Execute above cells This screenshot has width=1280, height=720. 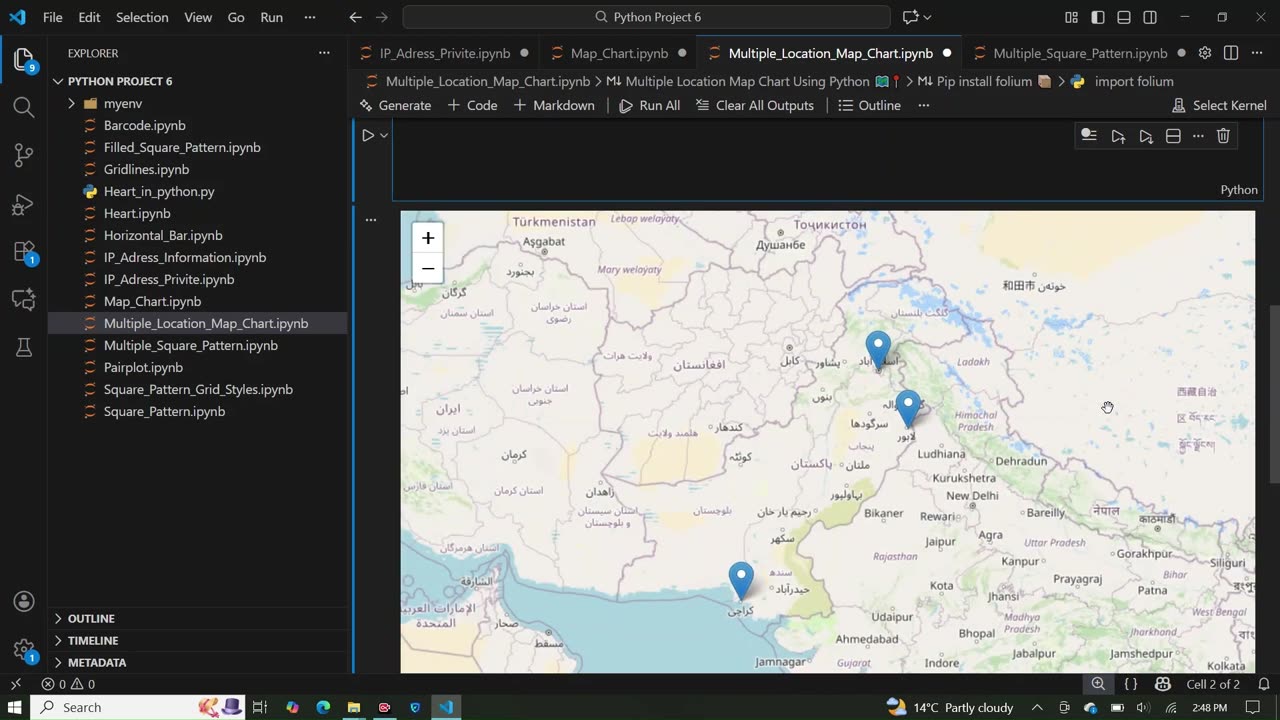coord(1118,136)
